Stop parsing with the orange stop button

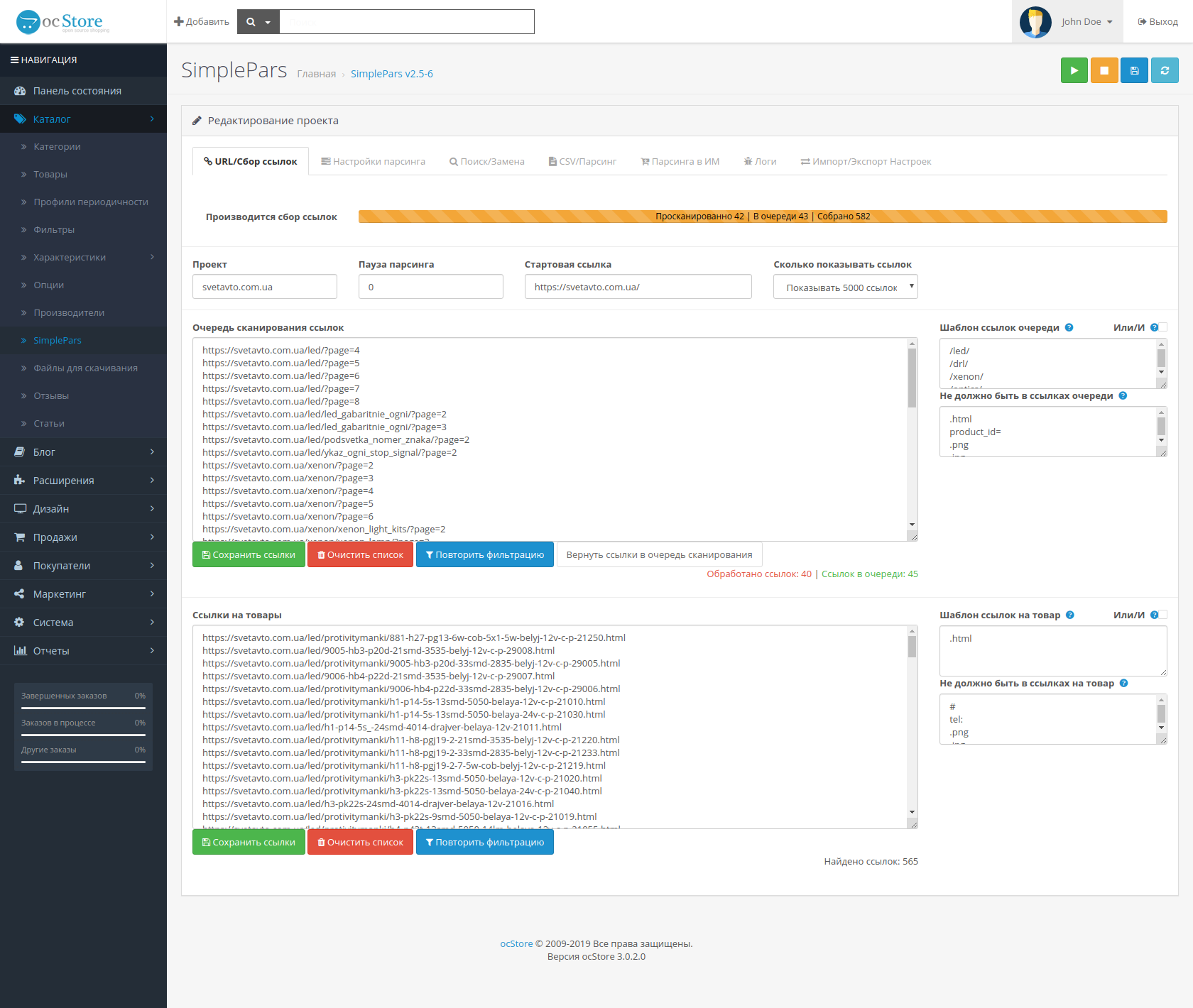pyautogui.click(x=1104, y=70)
